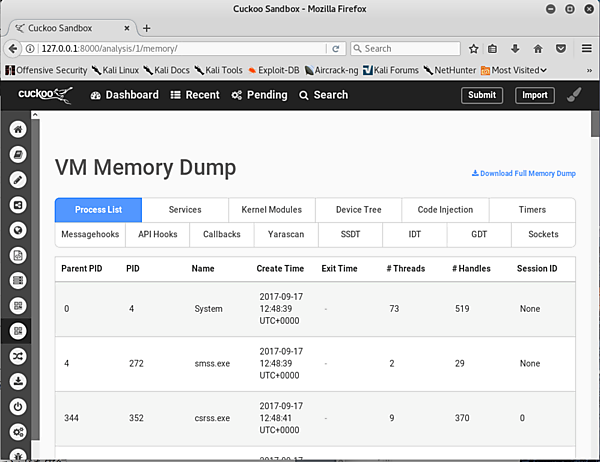Click the Submit button in navbar
600x462 pixels.
(482, 95)
